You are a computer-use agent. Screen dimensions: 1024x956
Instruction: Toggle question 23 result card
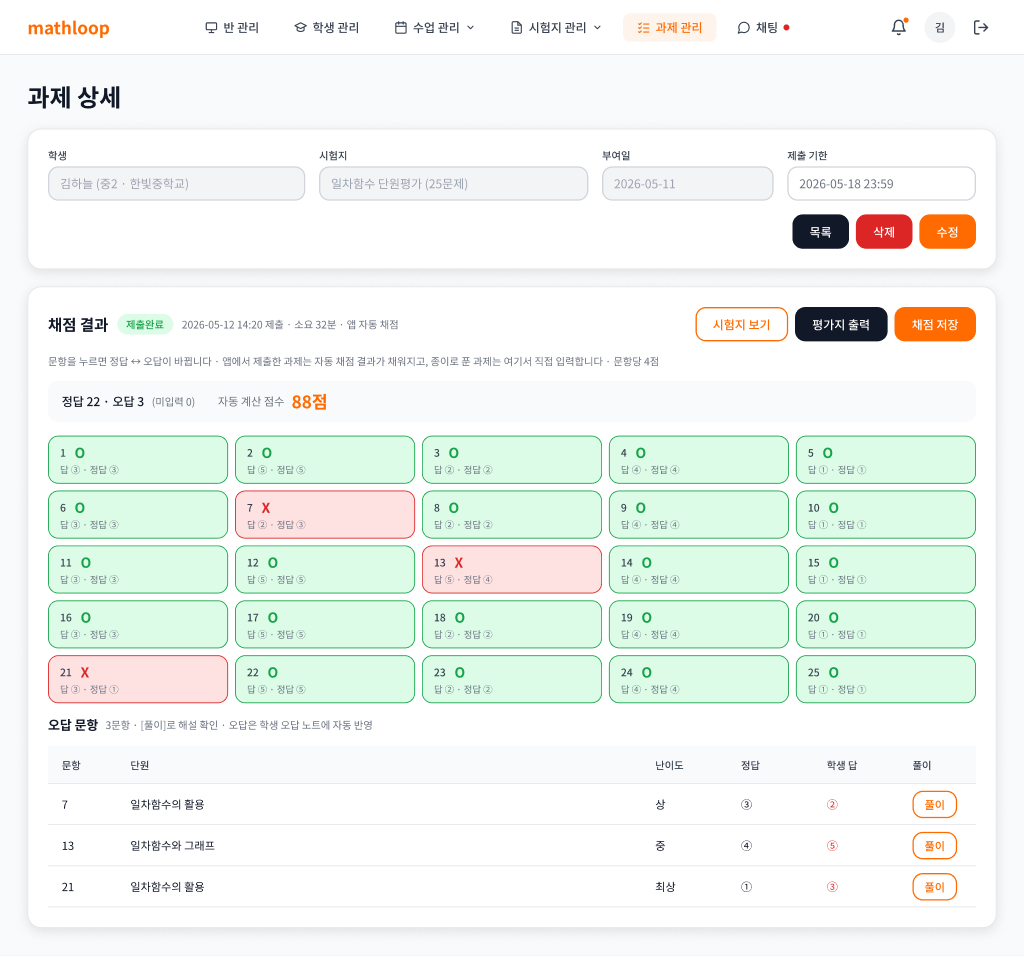[511, 679]
